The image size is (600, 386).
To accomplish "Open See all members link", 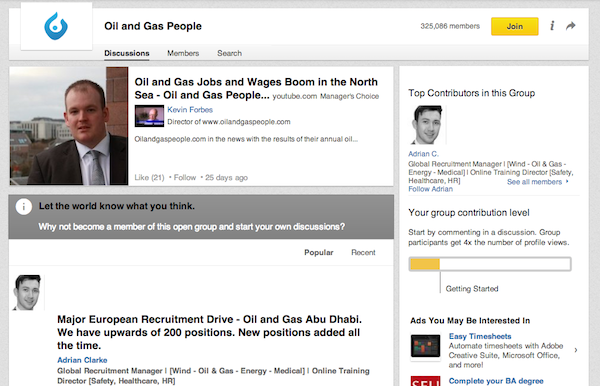I will 534,182.
